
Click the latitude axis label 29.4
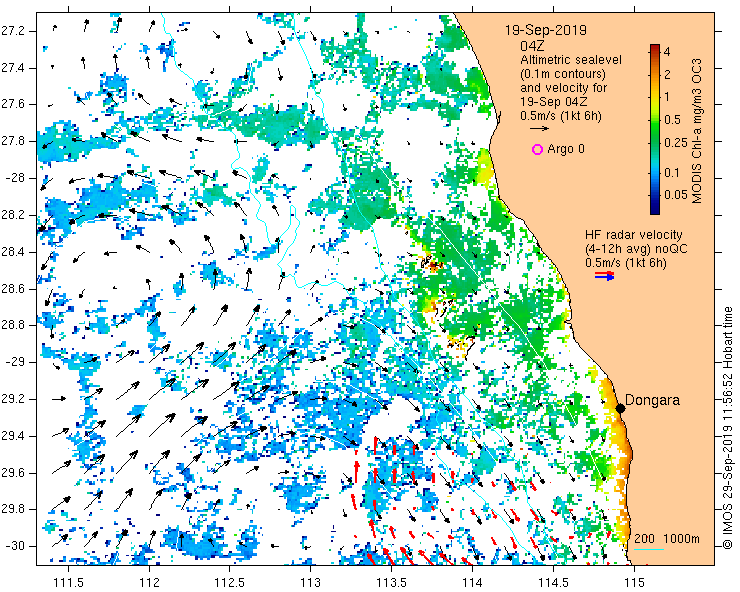[14, 436]
